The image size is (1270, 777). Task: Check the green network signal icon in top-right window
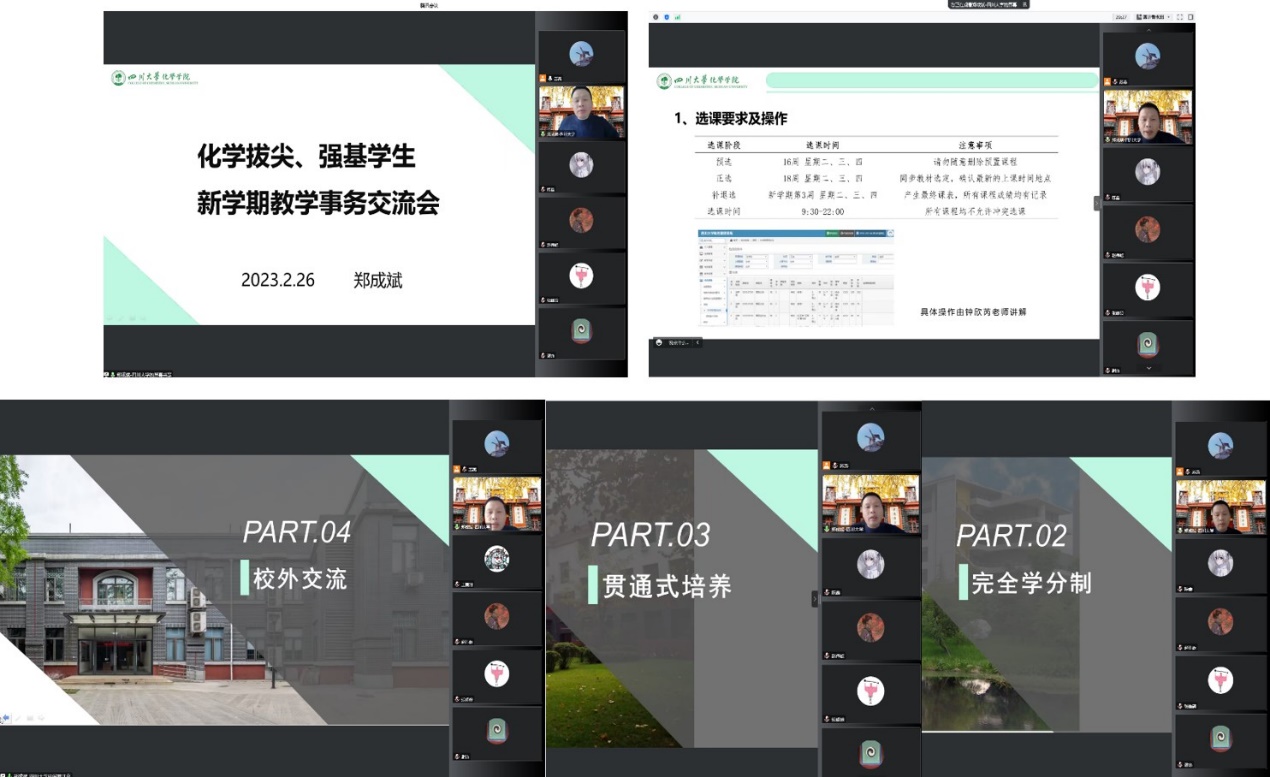678,17
